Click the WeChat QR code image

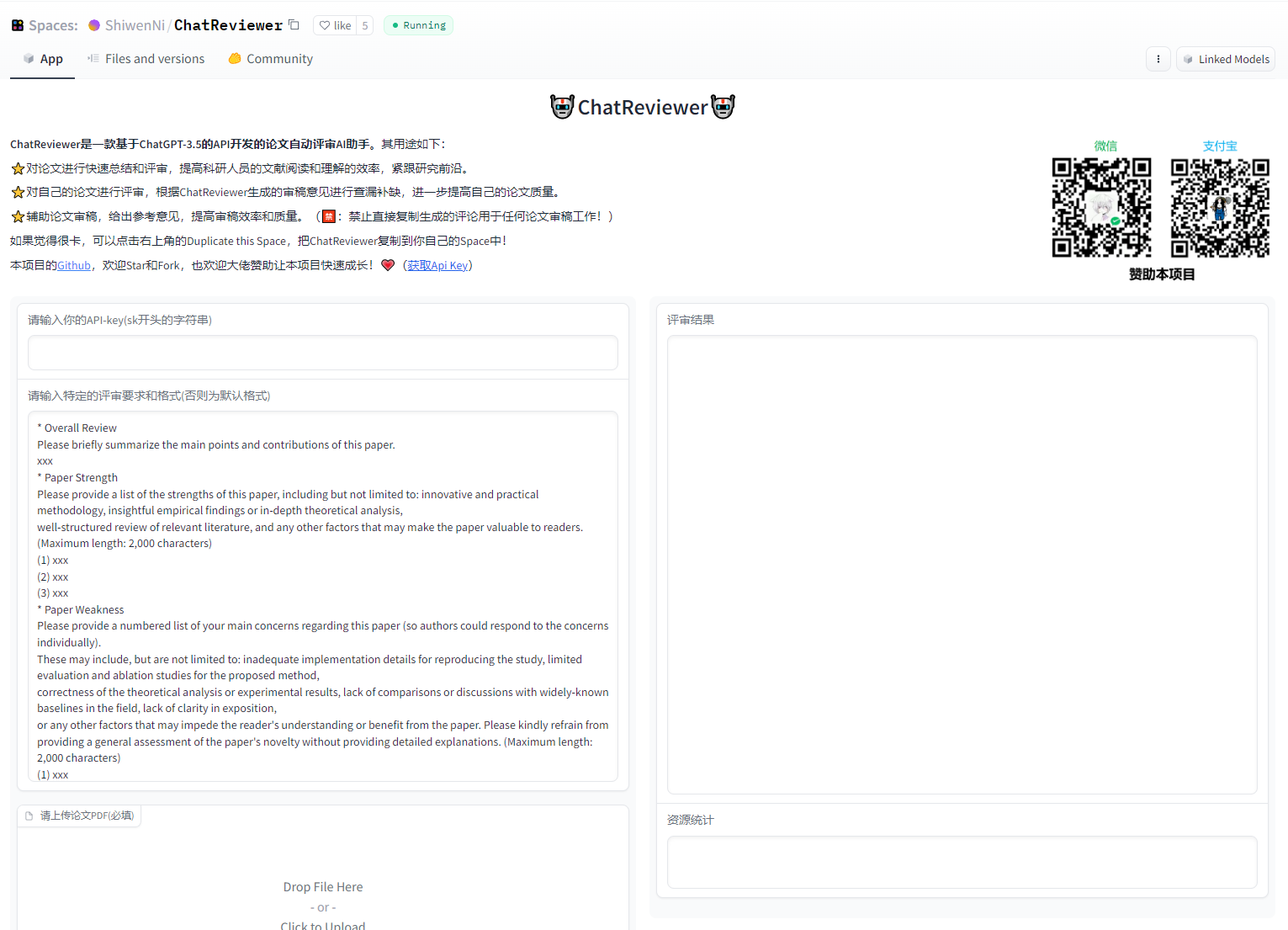[x=1101, y=207]
